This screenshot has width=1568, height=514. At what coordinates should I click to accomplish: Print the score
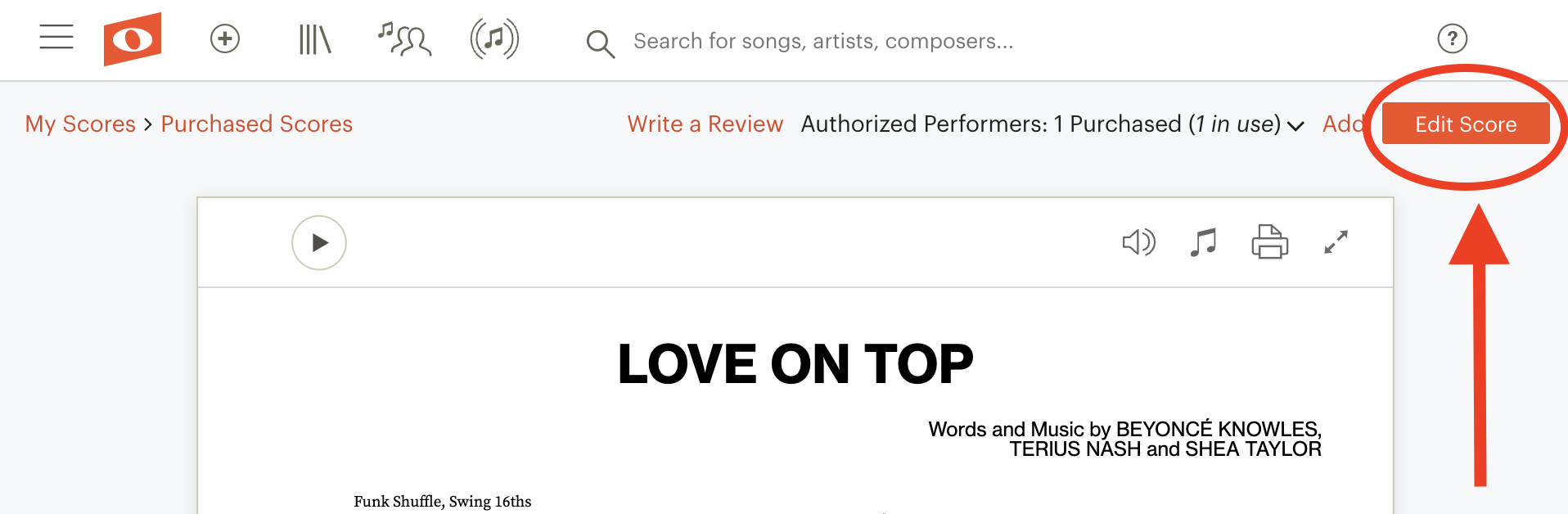1270,242
